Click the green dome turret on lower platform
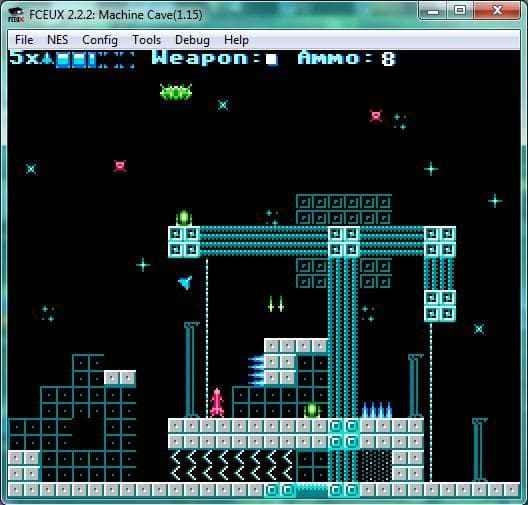This screenshot has height=505, width=528. coord(312,410)
